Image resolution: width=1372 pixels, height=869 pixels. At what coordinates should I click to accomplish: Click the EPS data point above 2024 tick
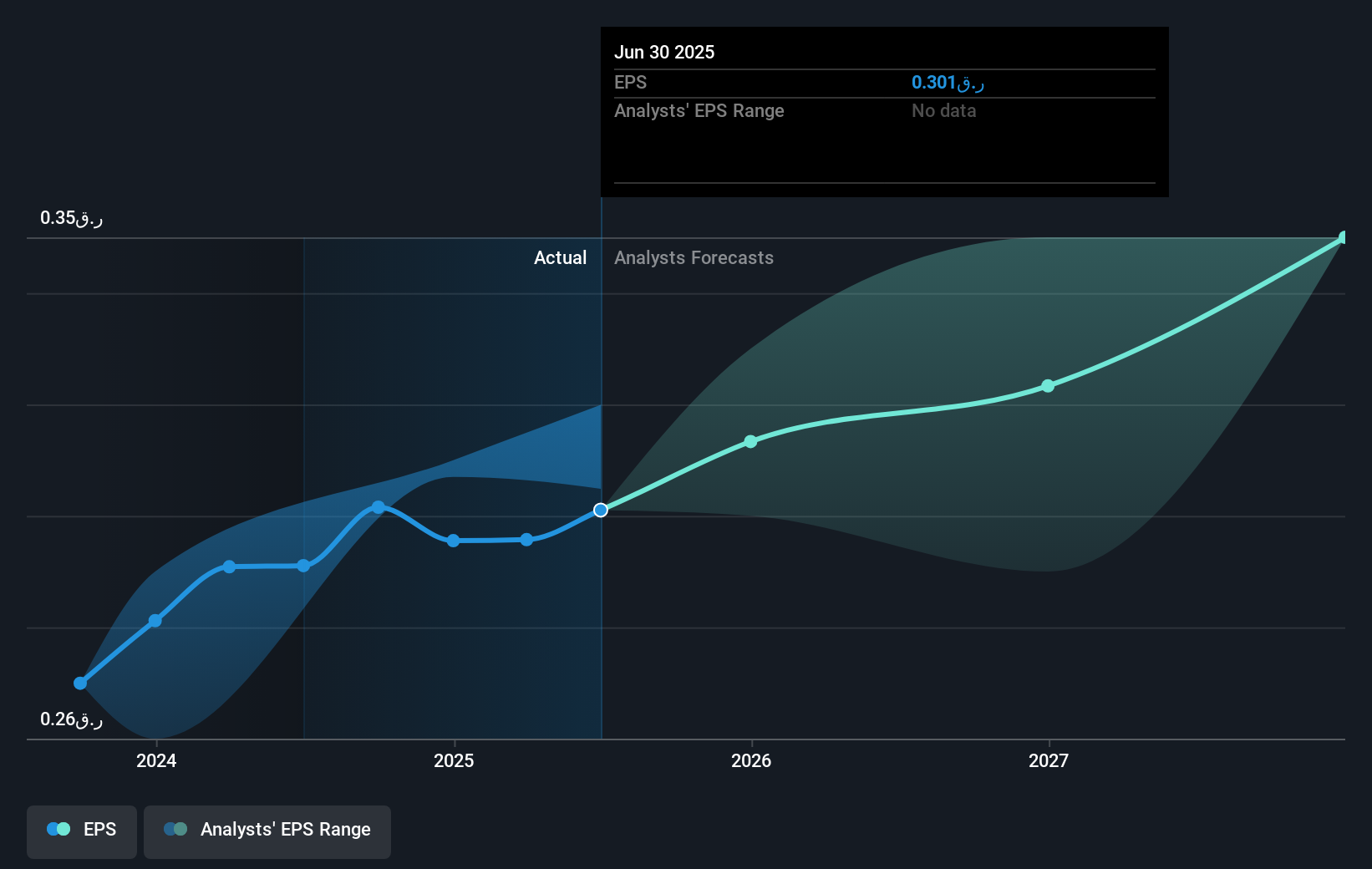[x=155, y=621]
